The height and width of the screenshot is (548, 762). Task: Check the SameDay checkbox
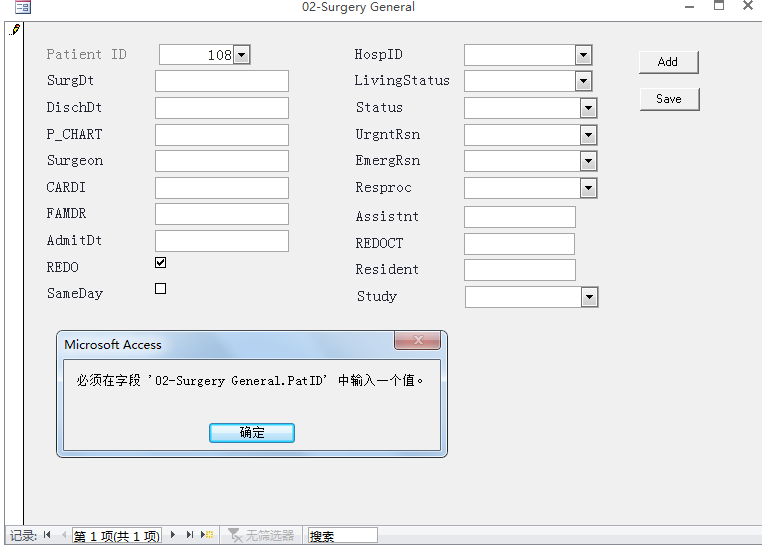[x=160, y=289]
